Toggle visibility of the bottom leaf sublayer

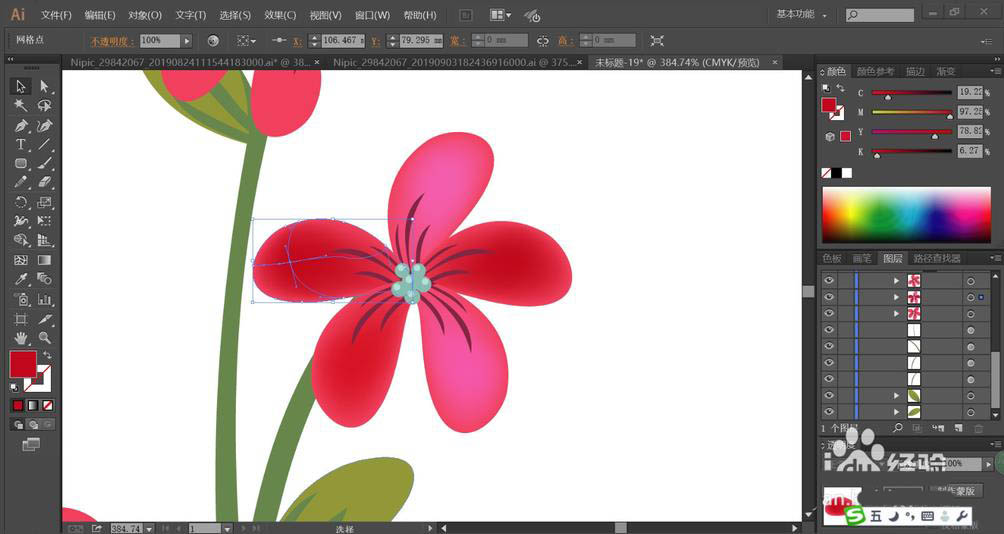point(829,412)
